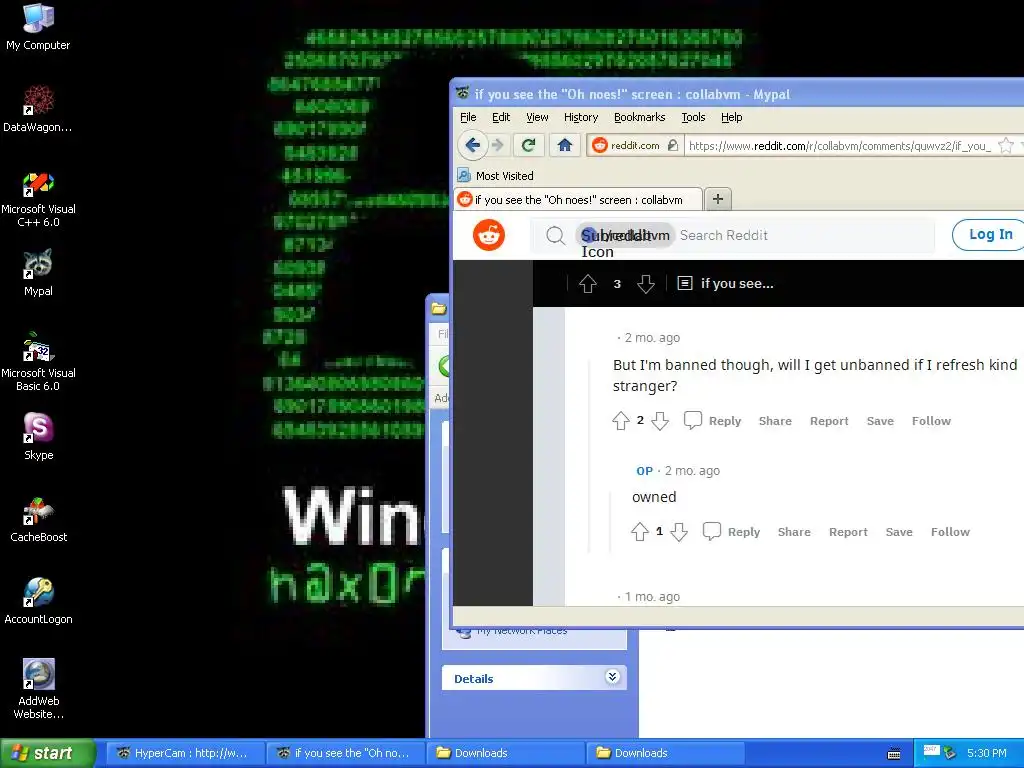Open the History menu in Mypal
1024x768 pixels.
[581, 117]
